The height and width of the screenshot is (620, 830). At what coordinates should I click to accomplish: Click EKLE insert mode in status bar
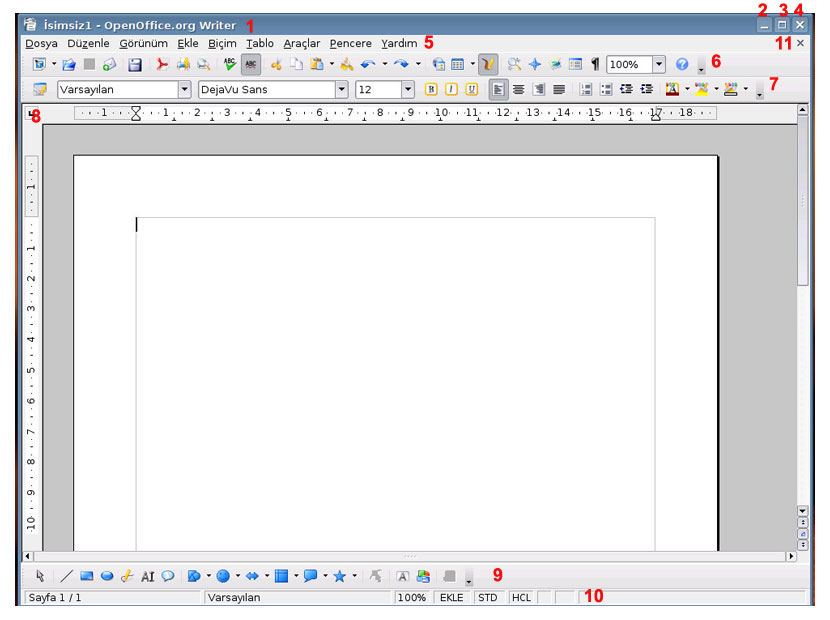tap(452, 598)
